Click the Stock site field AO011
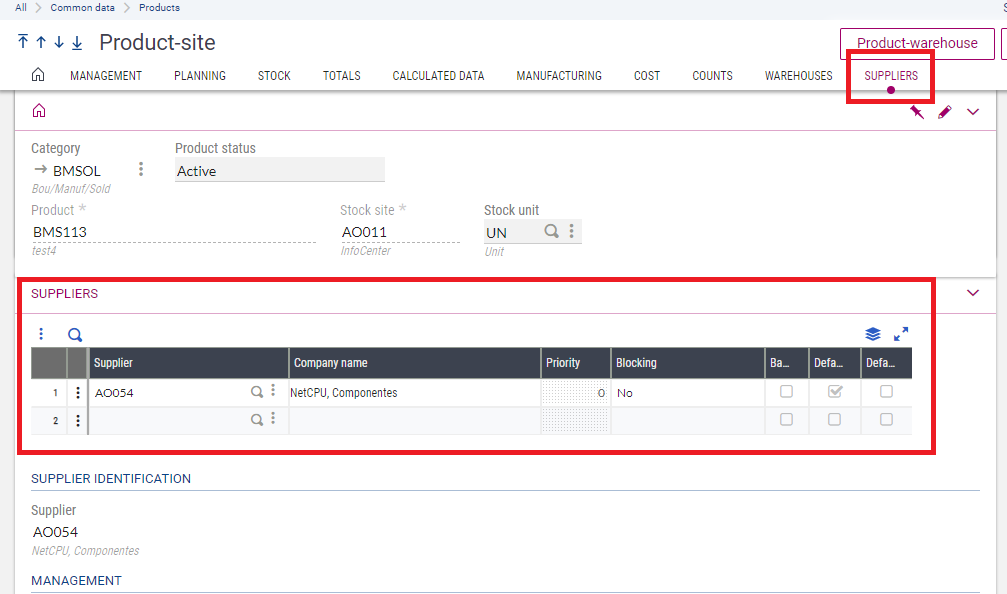Screen dimensions: 1007x594 click(x=400, y=232)
